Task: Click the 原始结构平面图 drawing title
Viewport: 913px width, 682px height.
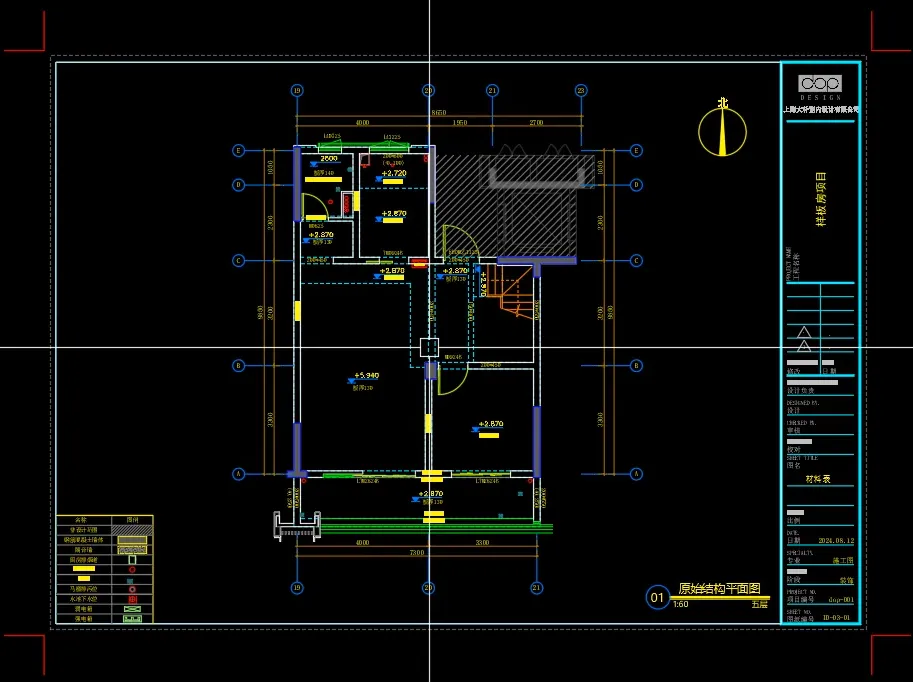Action: [720, 588]
